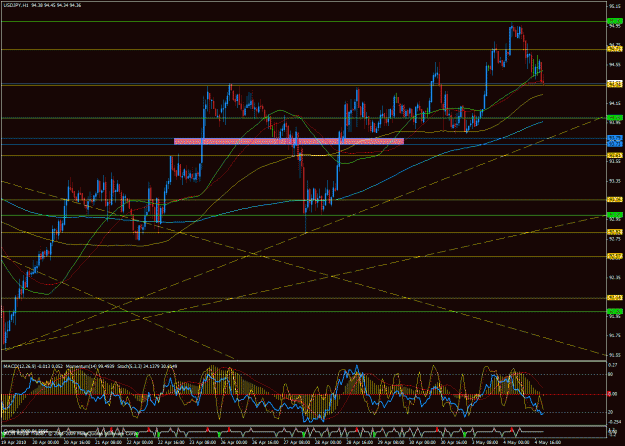Select the OHLC values 94.38 94.45 94.34 94.36
Image resolution: width=625 pixels, height=446 pixels.
[54, 6]
